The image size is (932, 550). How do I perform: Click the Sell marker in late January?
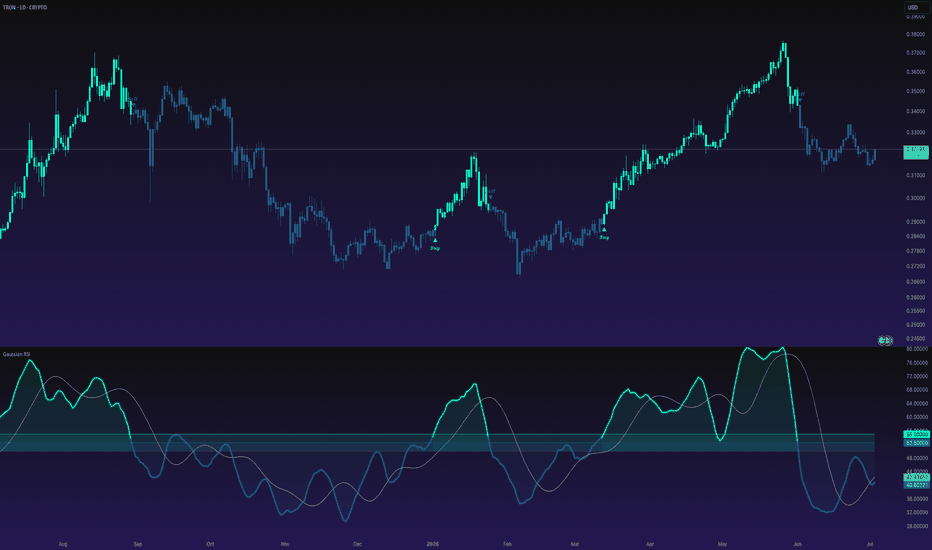(x=491, y=192)
